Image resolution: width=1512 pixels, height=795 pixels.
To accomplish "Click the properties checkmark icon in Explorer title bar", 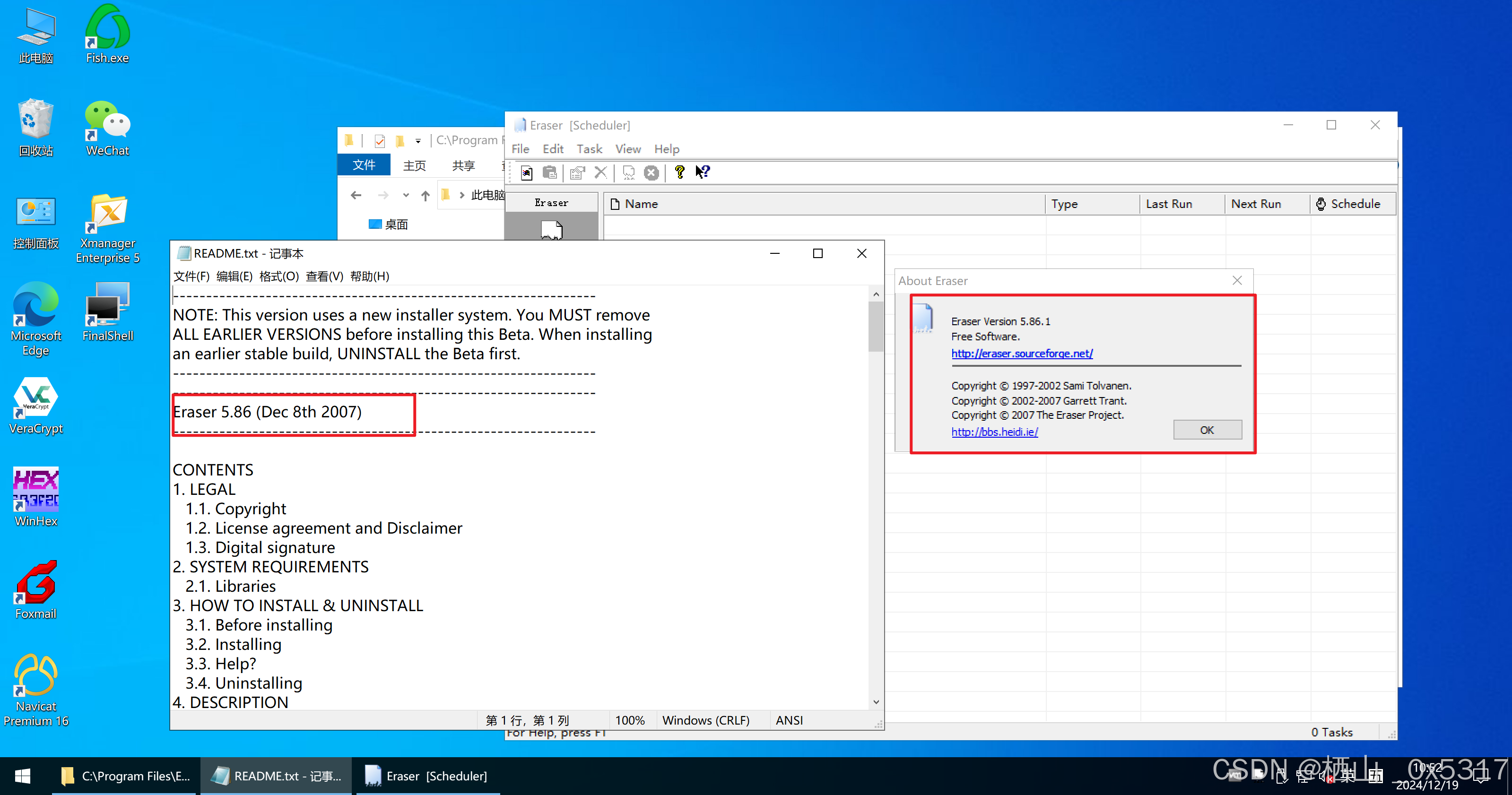I will 380,141.
